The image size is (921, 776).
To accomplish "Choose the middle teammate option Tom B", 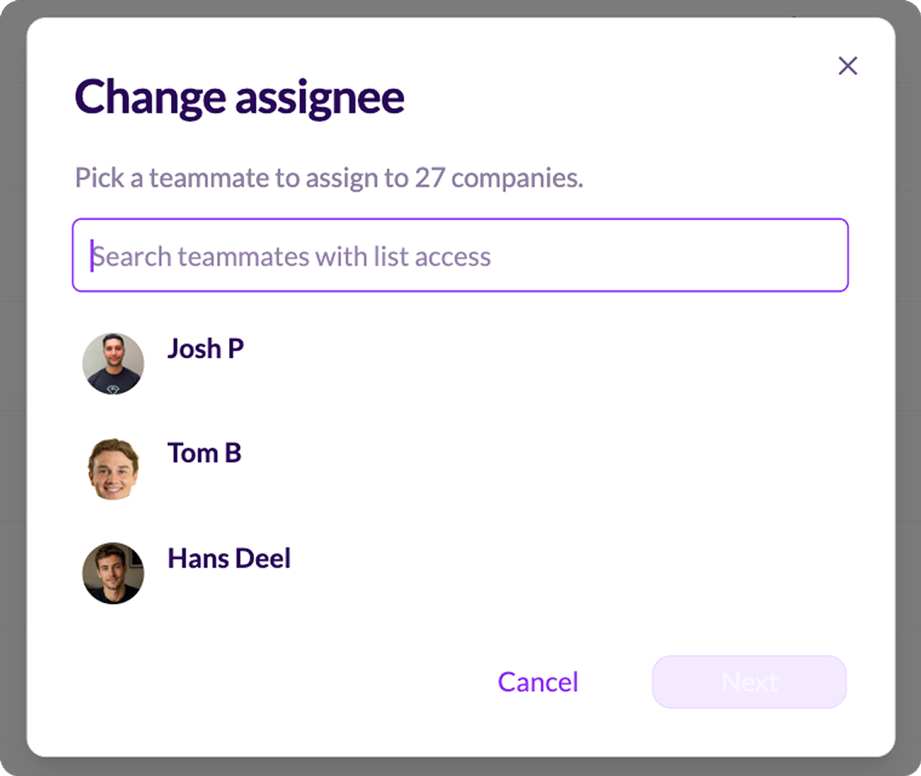I will (x=460, y=469).
